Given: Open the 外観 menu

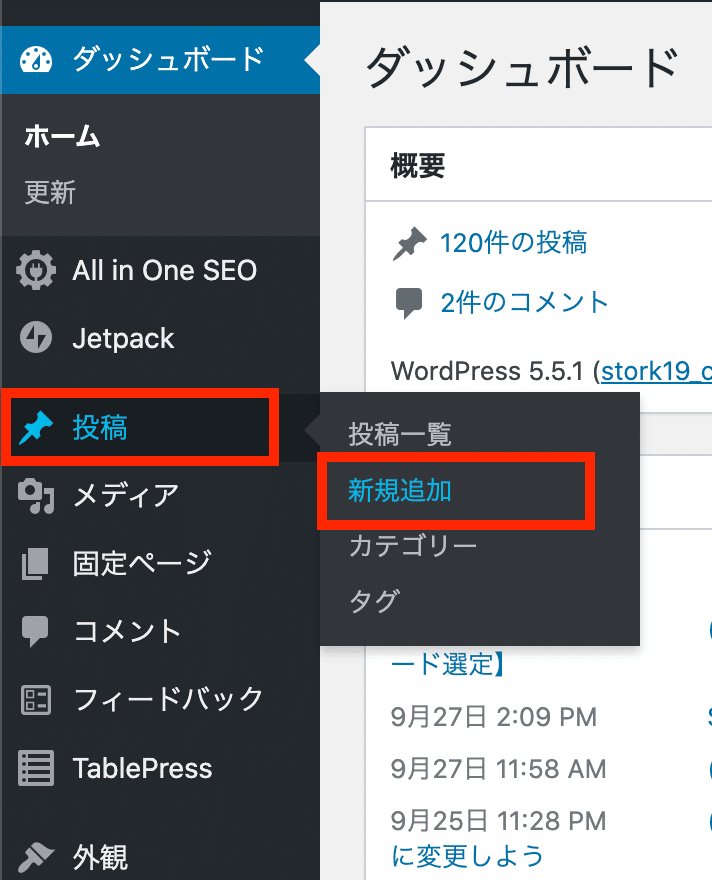Looking at the screenshot, I should [x=160, y=858].
